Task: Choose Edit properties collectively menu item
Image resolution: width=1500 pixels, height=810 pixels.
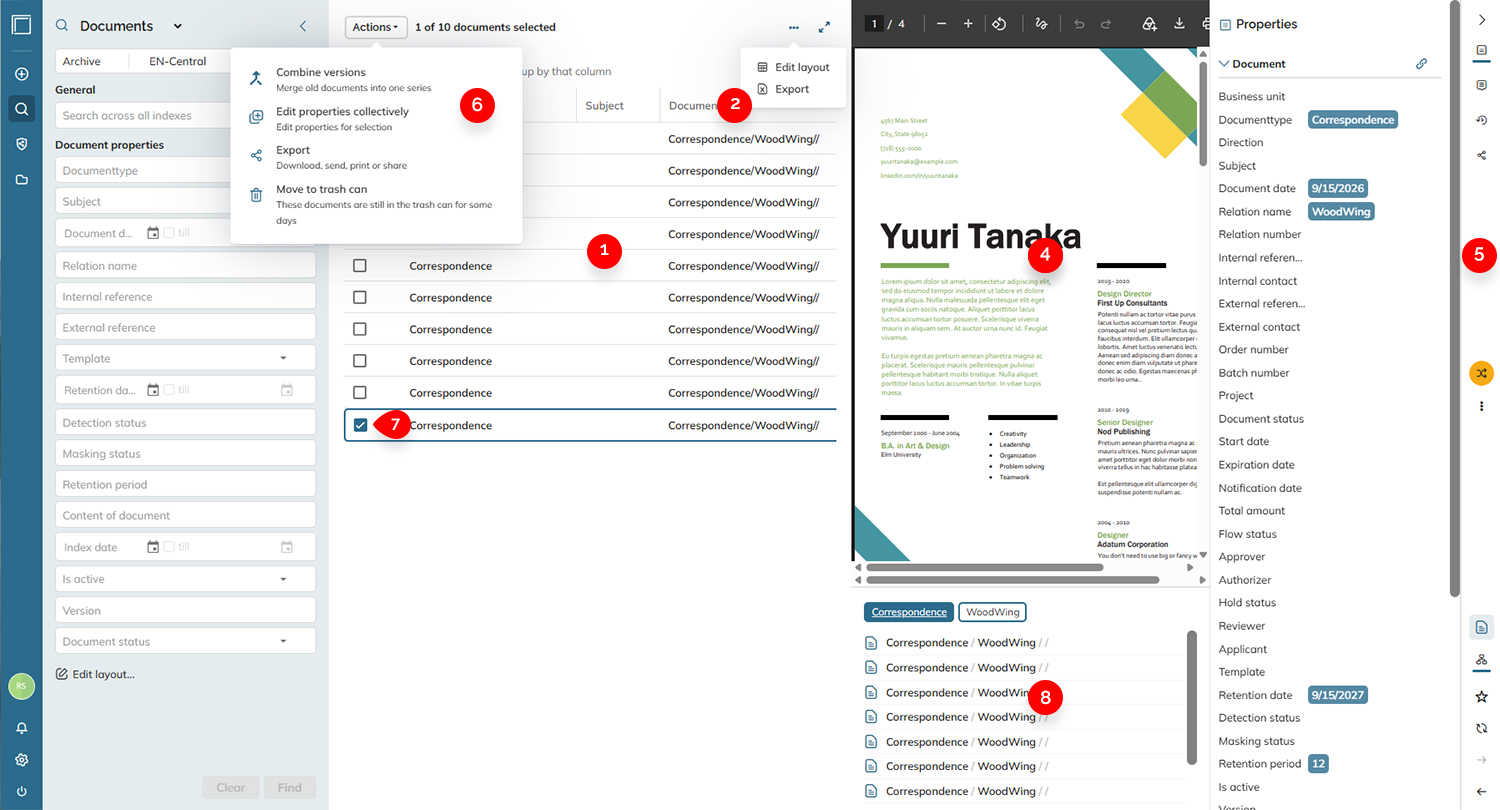Action: tap(376, 118)
